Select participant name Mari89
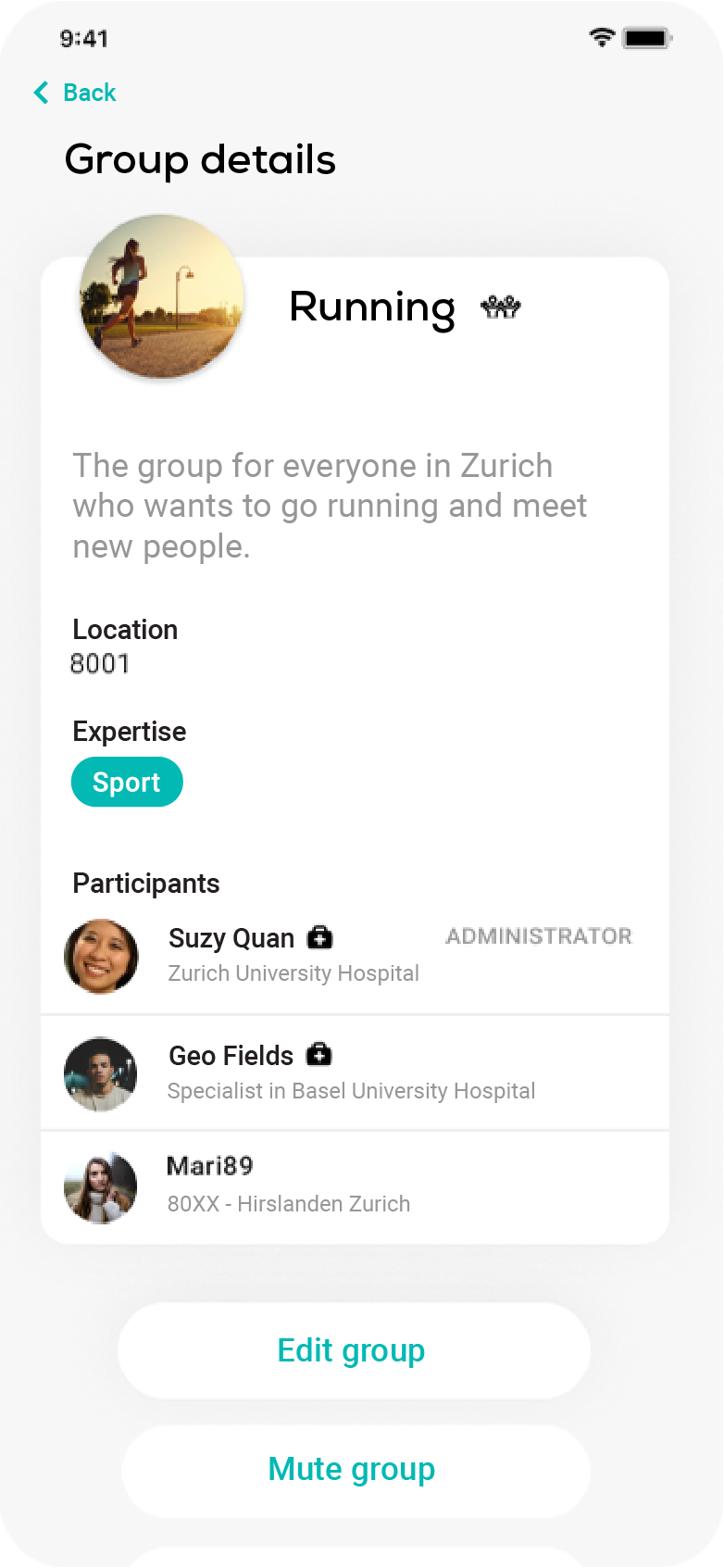Screen dimensions: 724x1568 210,1166
